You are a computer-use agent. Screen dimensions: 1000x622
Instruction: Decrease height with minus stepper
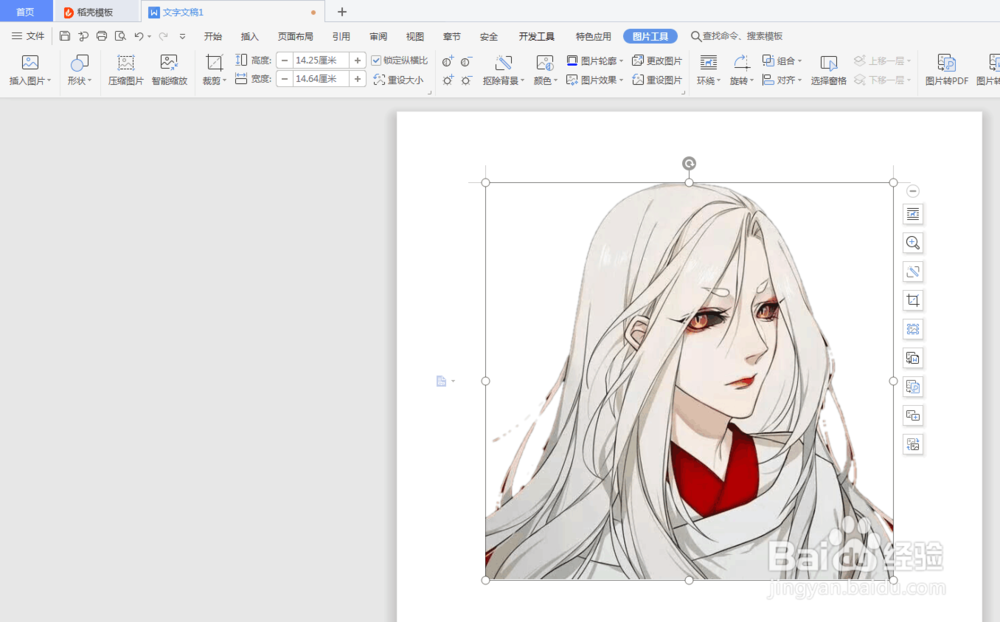(284, 60)
